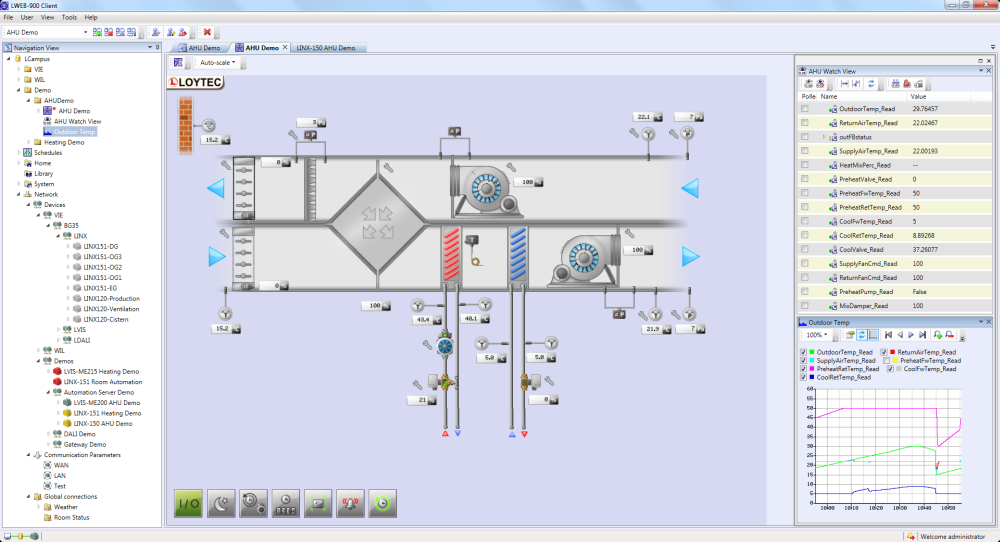The image size is (1000, 542).
Task: Click the red X icon in top toolbar
Action: 206,32
